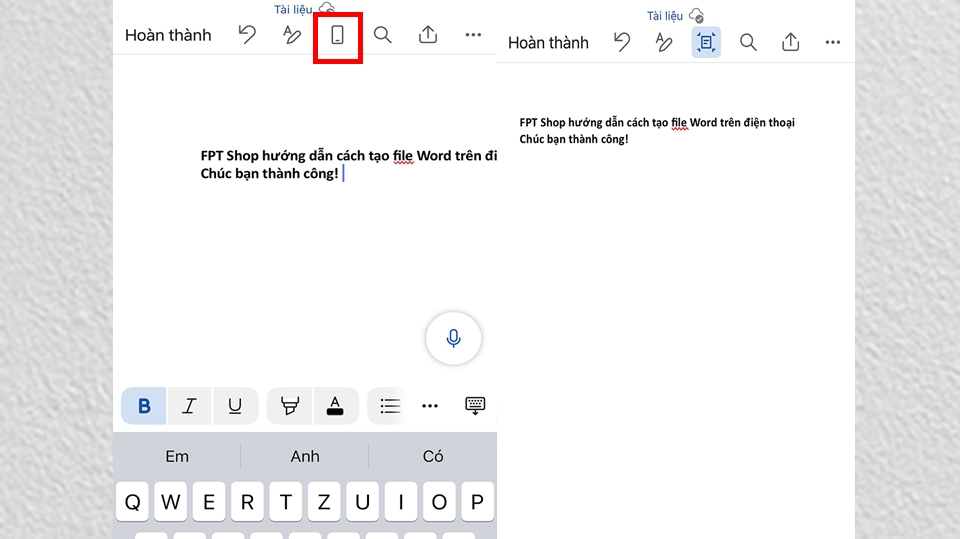
Task: Pick keyboard suggestion Anh
Action: point(305,456)
